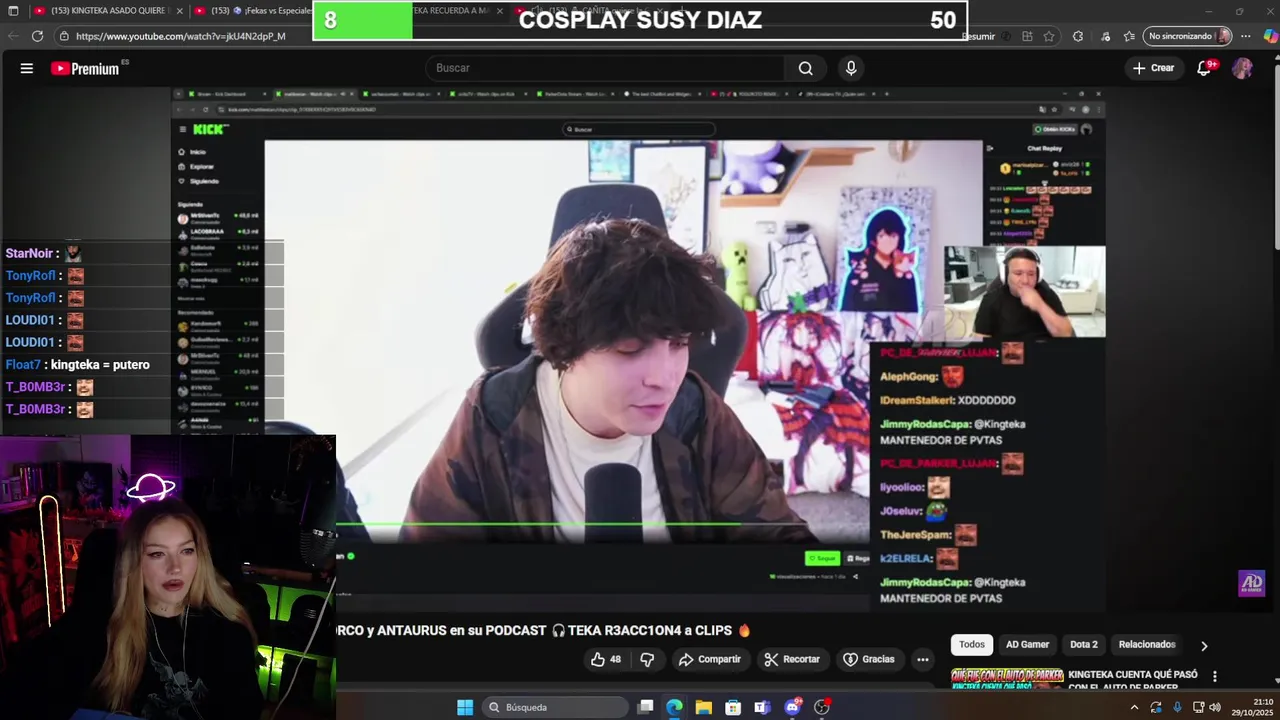This screenshot has width=1280, height=720.
Task: Open OBS Studio from taskbar
Action: (x=822, y=707)
